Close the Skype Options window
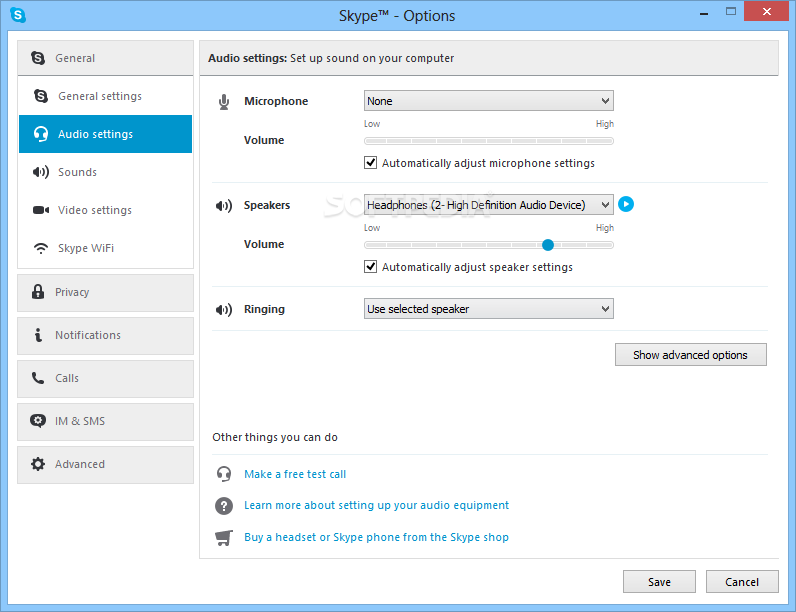This screenshot has width=796, height=612. point(767,11)
